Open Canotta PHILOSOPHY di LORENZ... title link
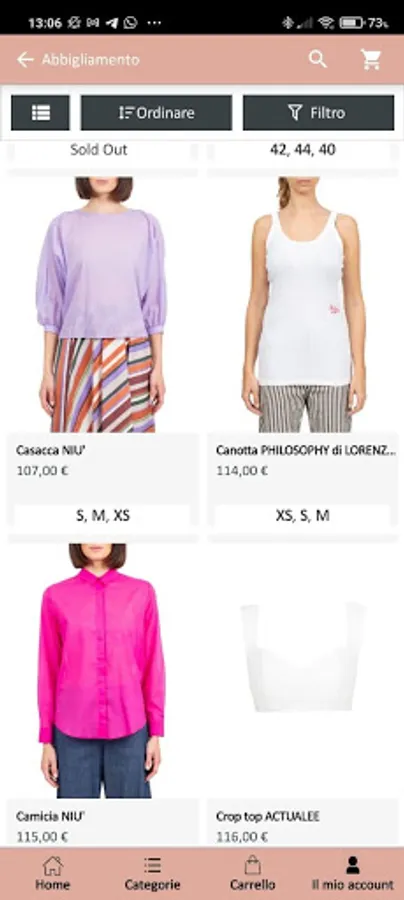 306,451
